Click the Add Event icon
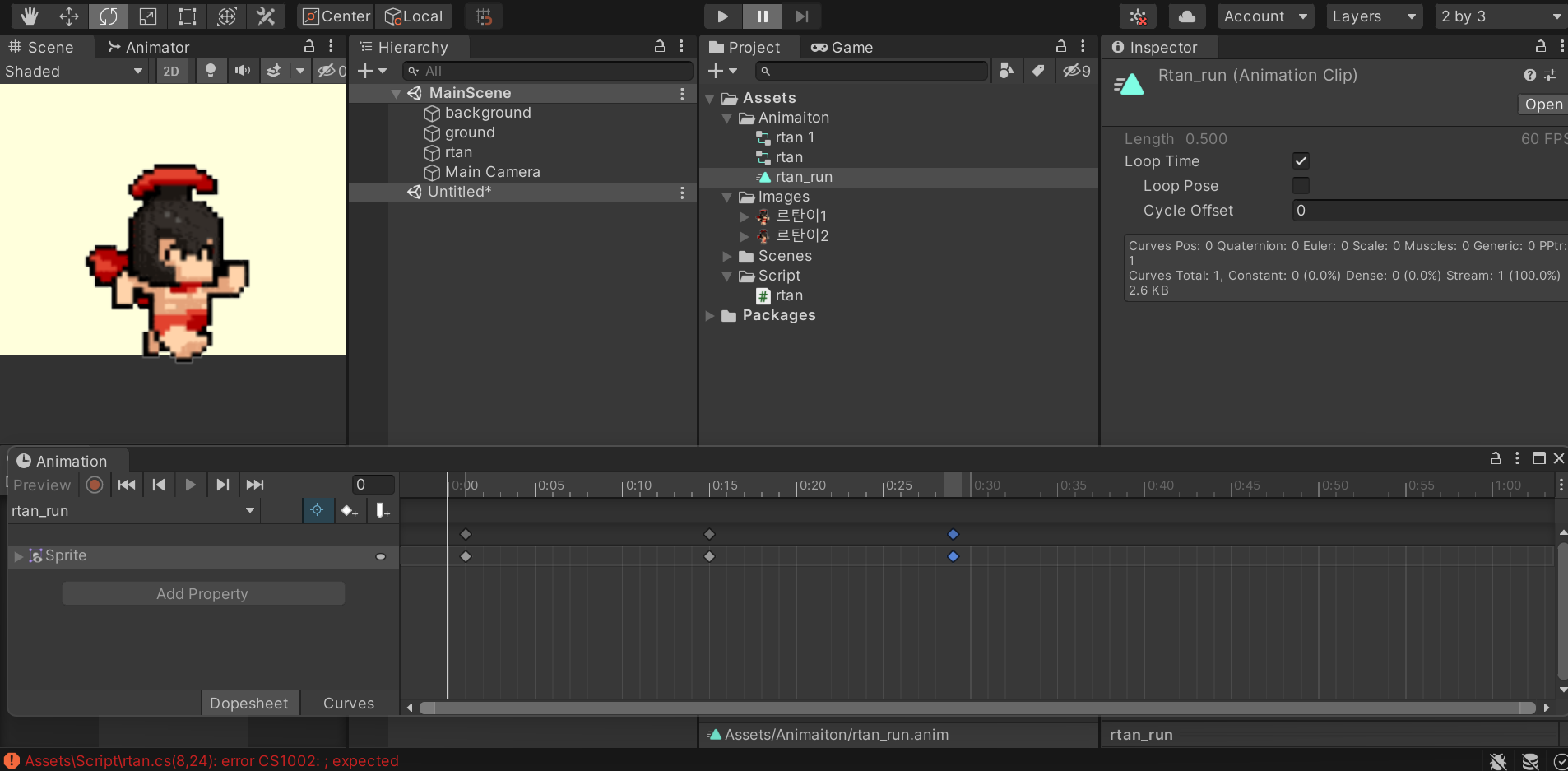 (383, 511)
